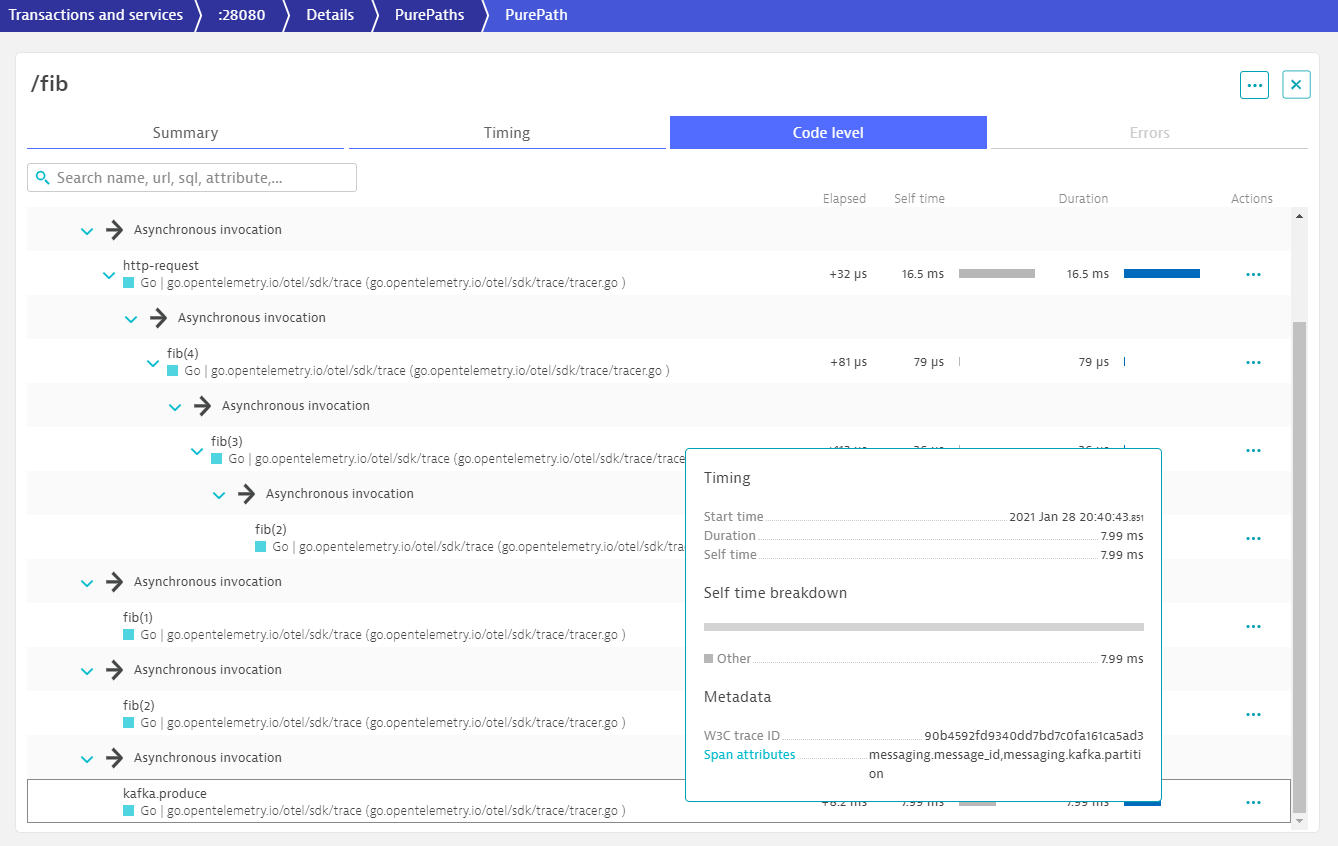1338x846 pixels.
Task: Click the arrow icon above kafka.produce
Action: click(115, 758)
